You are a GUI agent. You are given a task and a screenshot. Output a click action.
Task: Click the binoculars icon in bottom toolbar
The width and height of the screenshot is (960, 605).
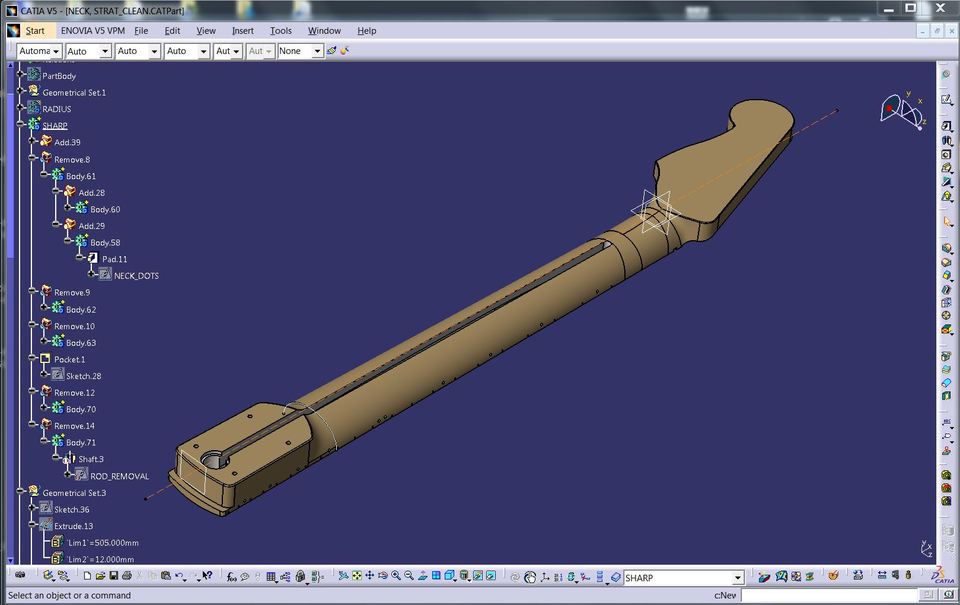click(x=20, y=575)
